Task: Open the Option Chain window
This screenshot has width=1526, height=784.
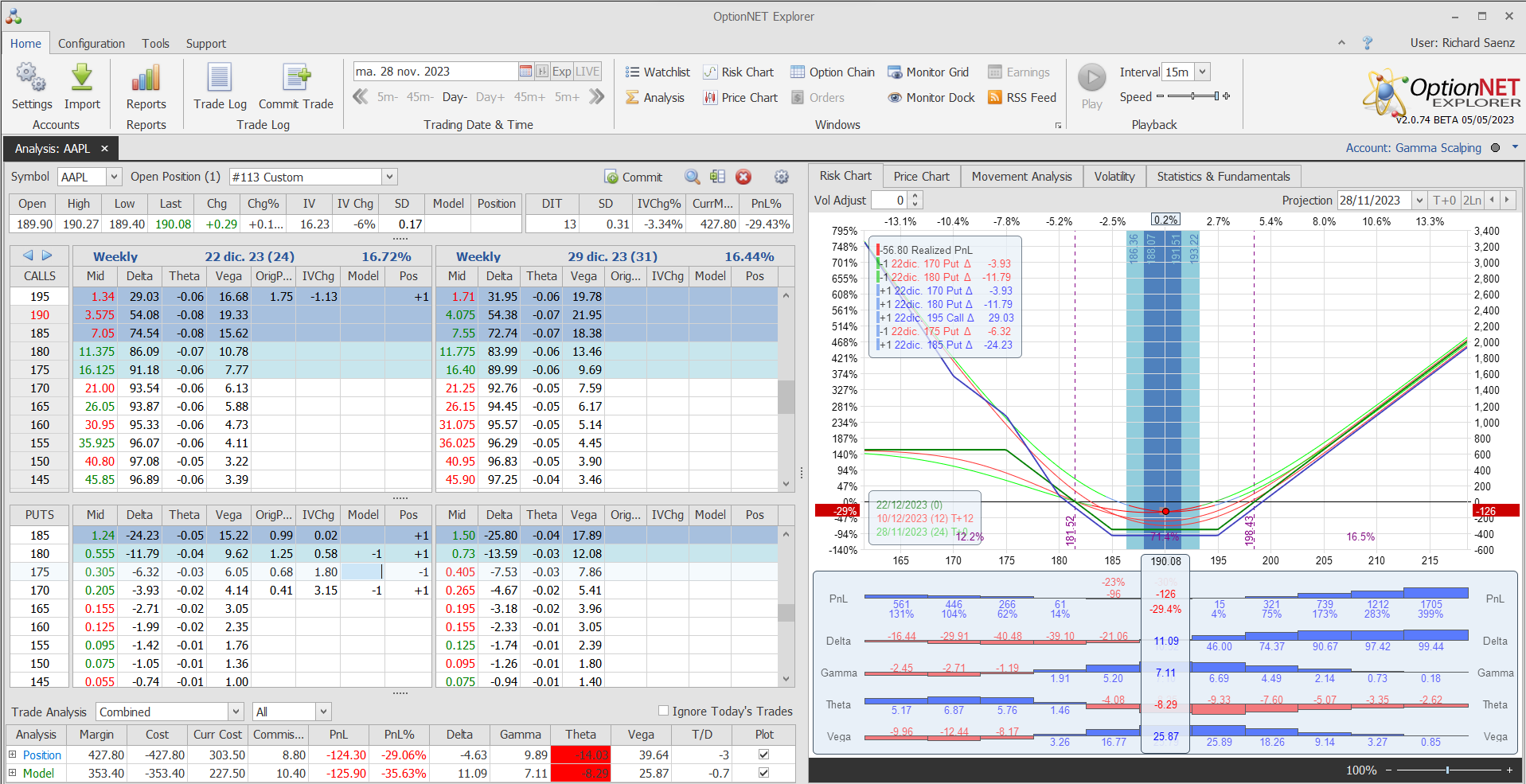Action: pos(833,72)
